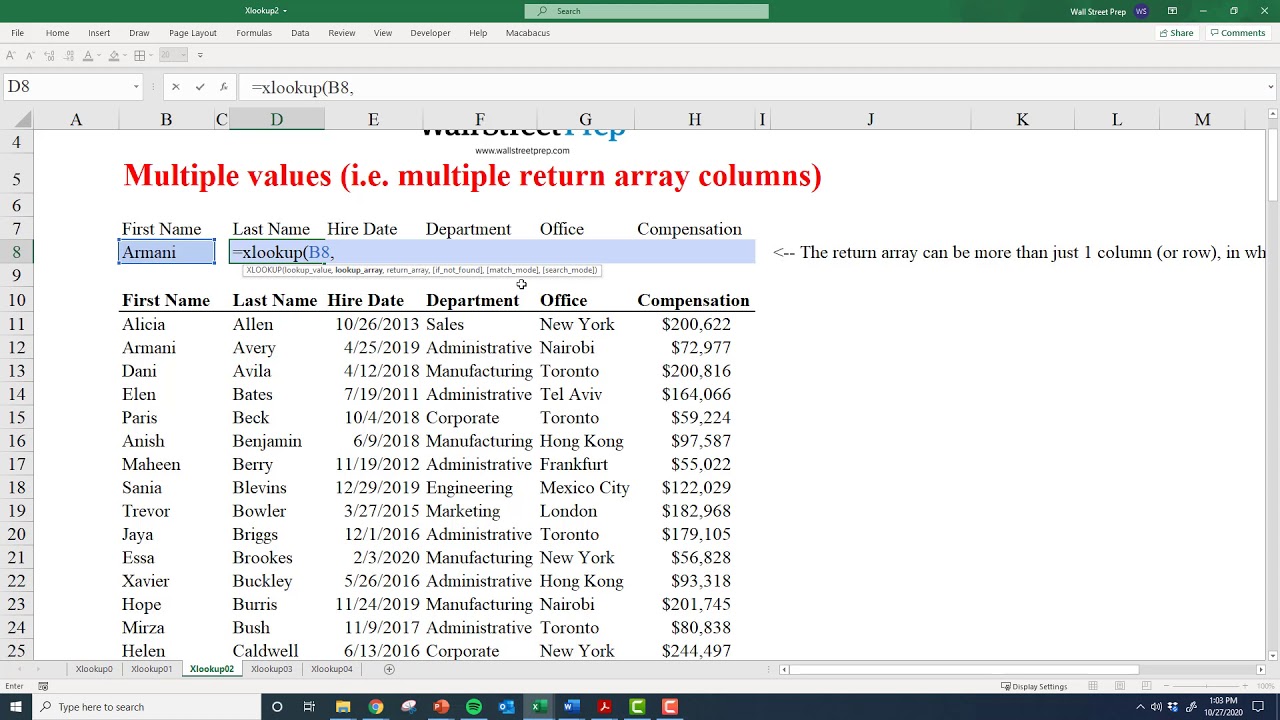
Task: Expand the formula bar
Action: pyautogui.click(x=1270, y=87)
